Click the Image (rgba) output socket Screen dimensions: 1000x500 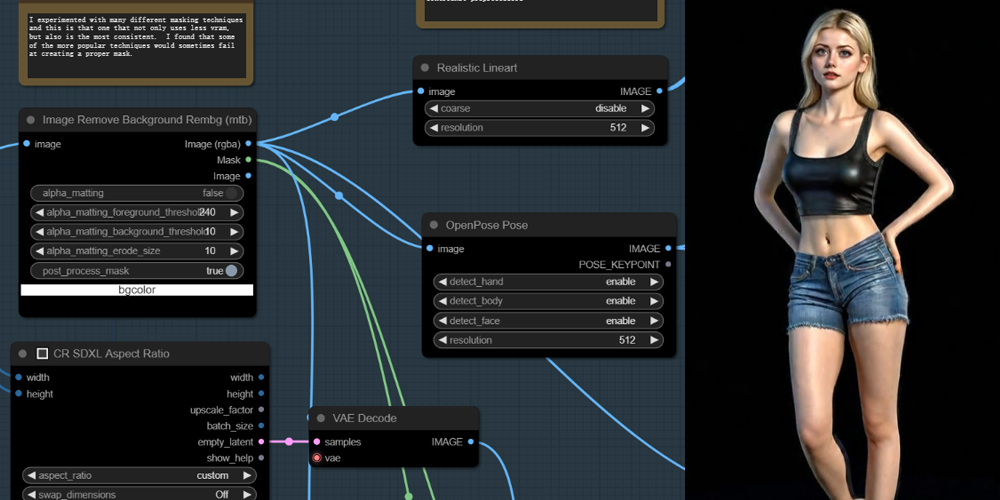coord(248,143)
